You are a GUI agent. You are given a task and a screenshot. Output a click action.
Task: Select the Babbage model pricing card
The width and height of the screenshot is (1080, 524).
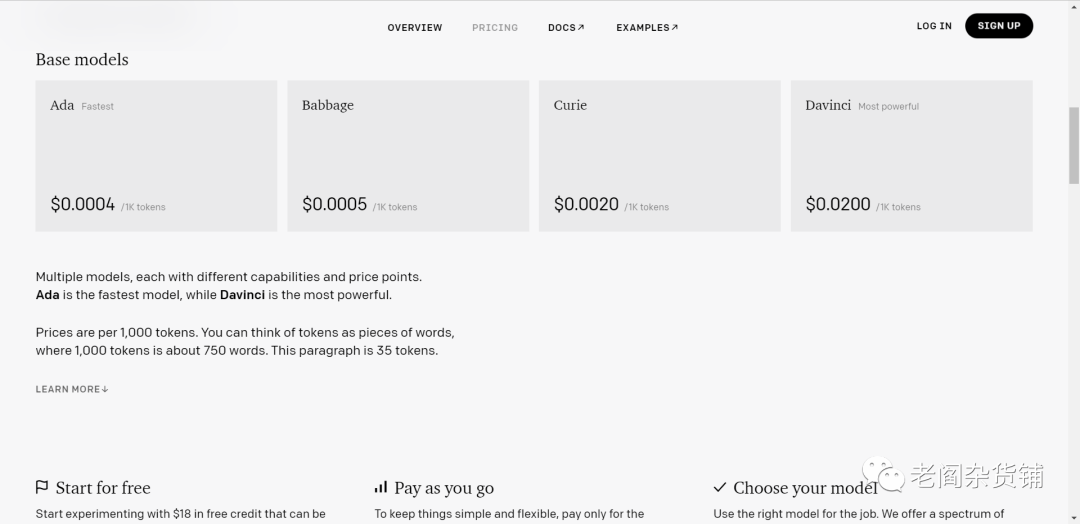[408, 156]
